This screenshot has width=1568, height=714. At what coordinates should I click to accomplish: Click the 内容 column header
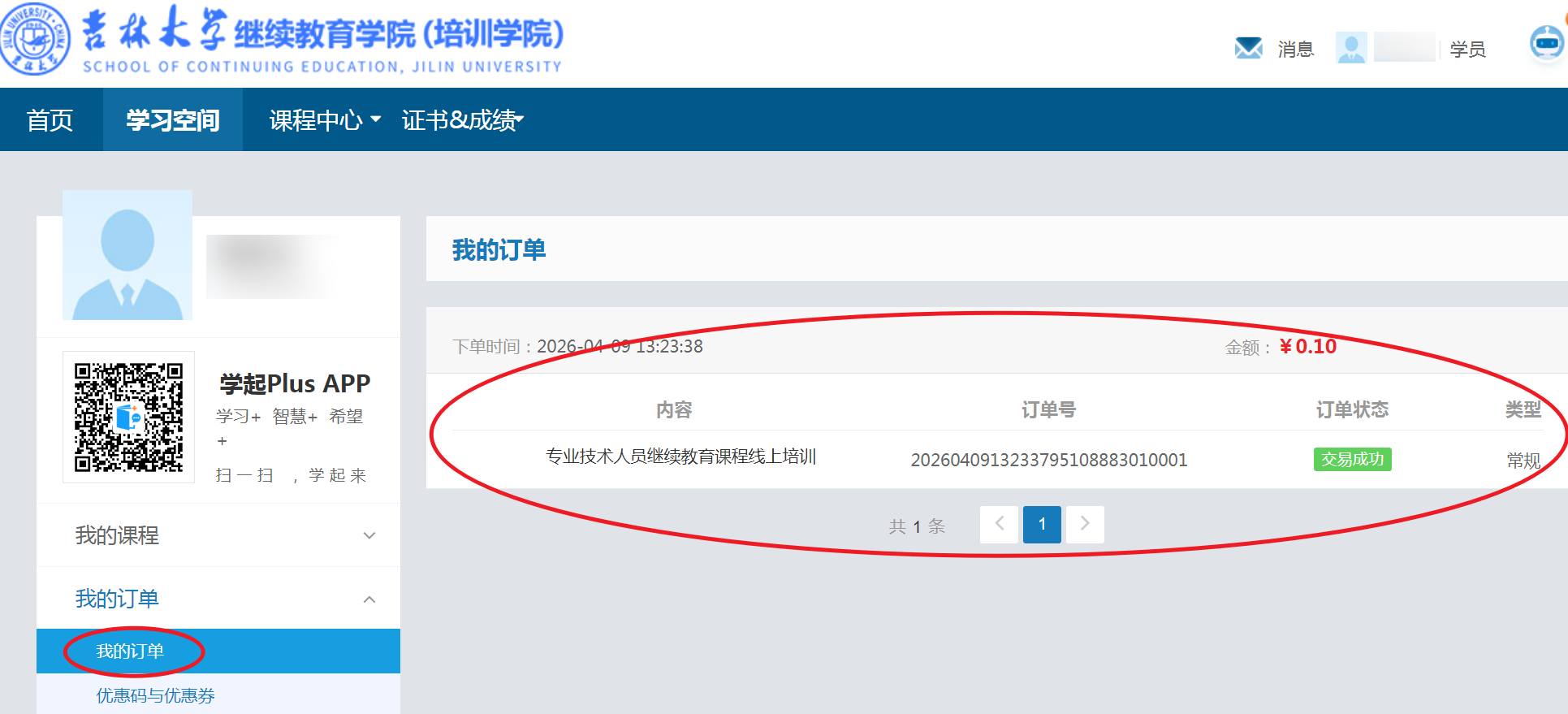(674, 409)
